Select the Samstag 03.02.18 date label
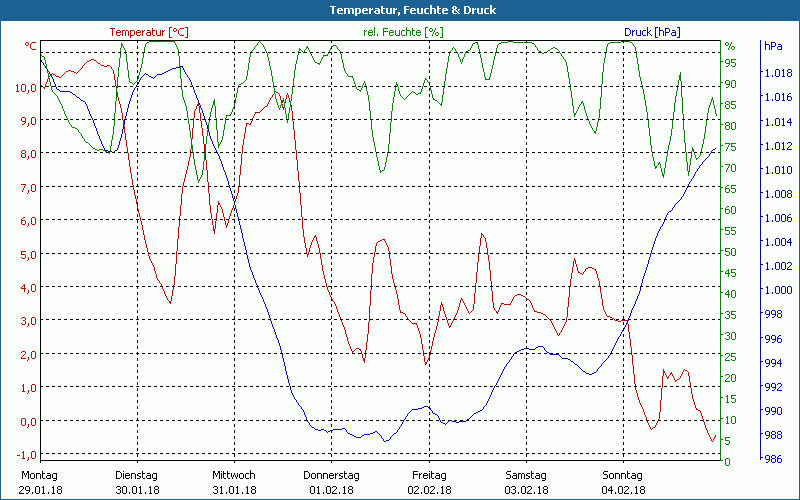The image size is (800, 500). click(526, 482)
